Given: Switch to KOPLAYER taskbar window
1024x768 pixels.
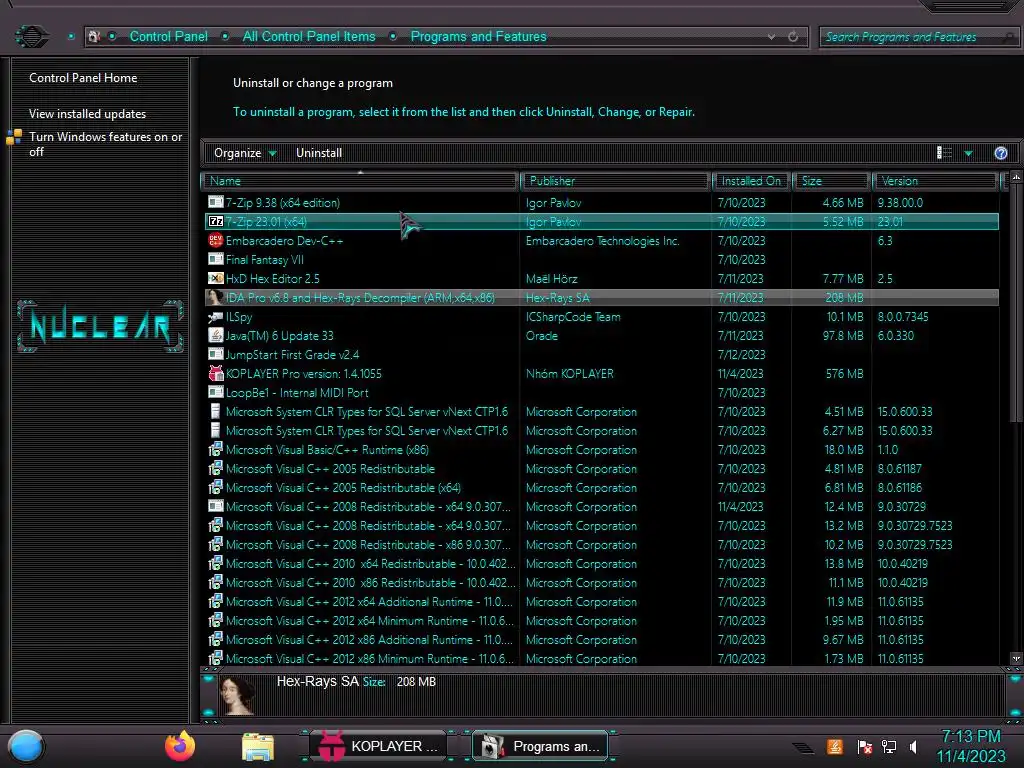Looking at the screenshot, I should point(377,746).
